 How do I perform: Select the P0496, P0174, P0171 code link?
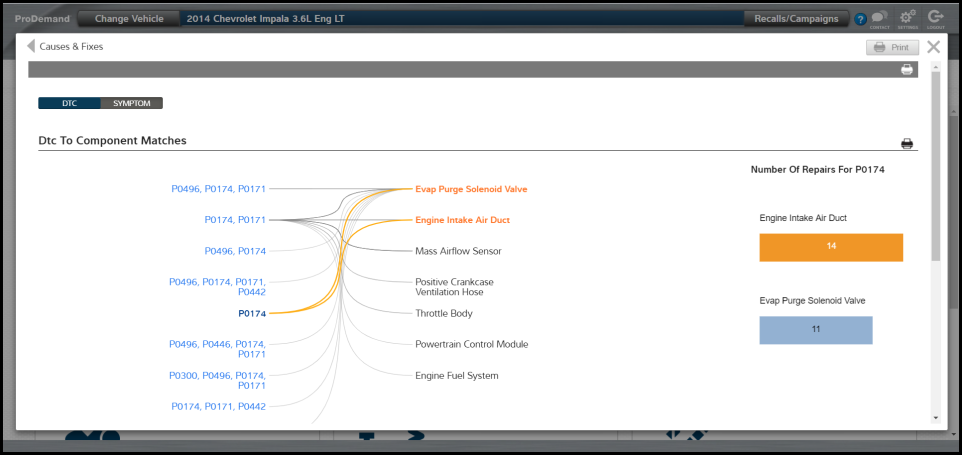218,188
